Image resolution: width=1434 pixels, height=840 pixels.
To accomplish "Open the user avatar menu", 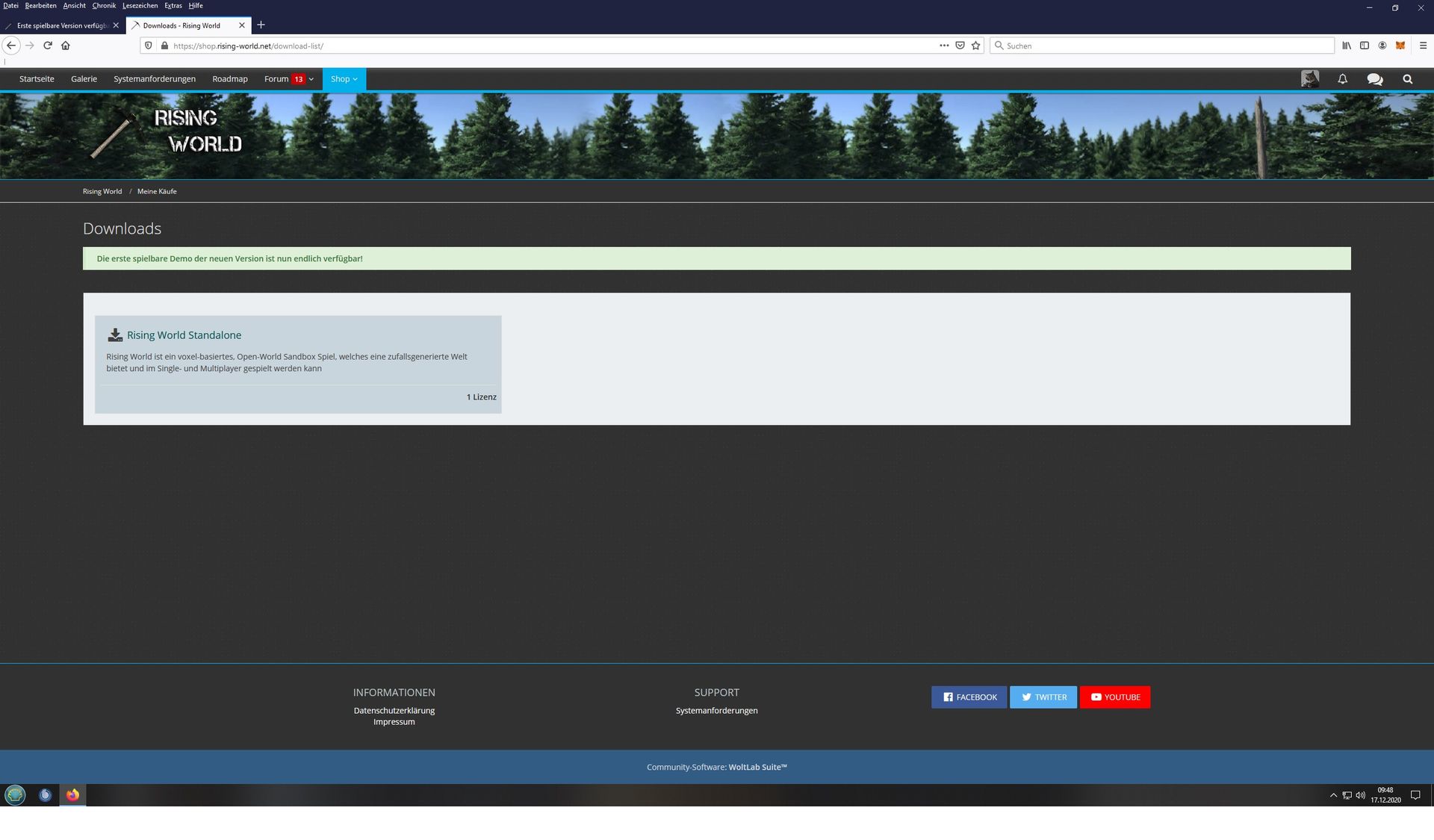I will 1309,79.
